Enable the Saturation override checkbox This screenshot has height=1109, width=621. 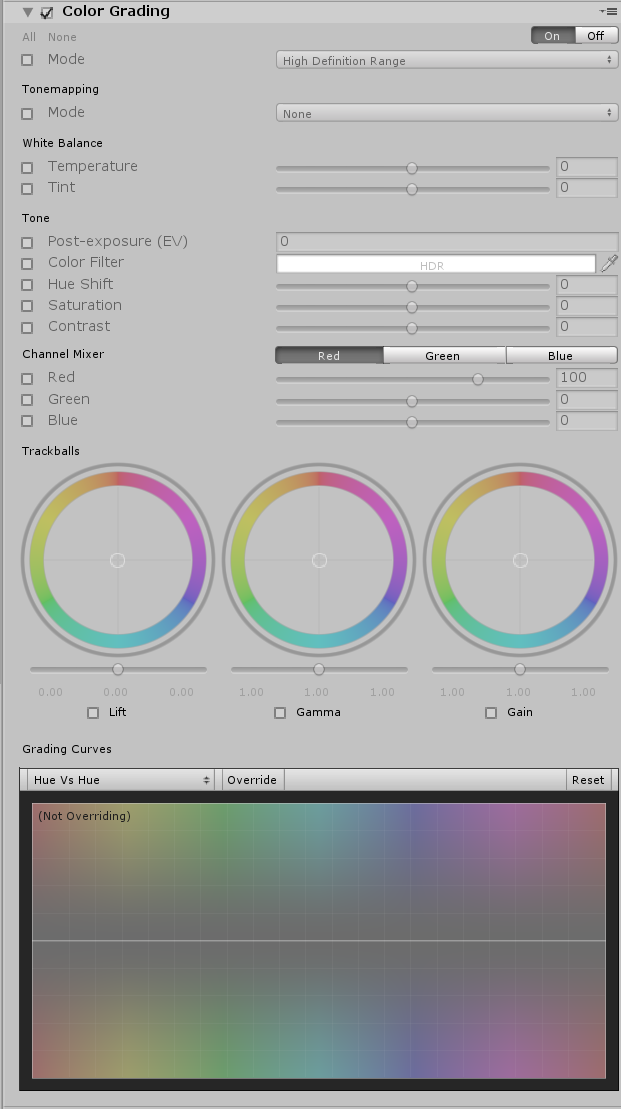tap(27, 306)
